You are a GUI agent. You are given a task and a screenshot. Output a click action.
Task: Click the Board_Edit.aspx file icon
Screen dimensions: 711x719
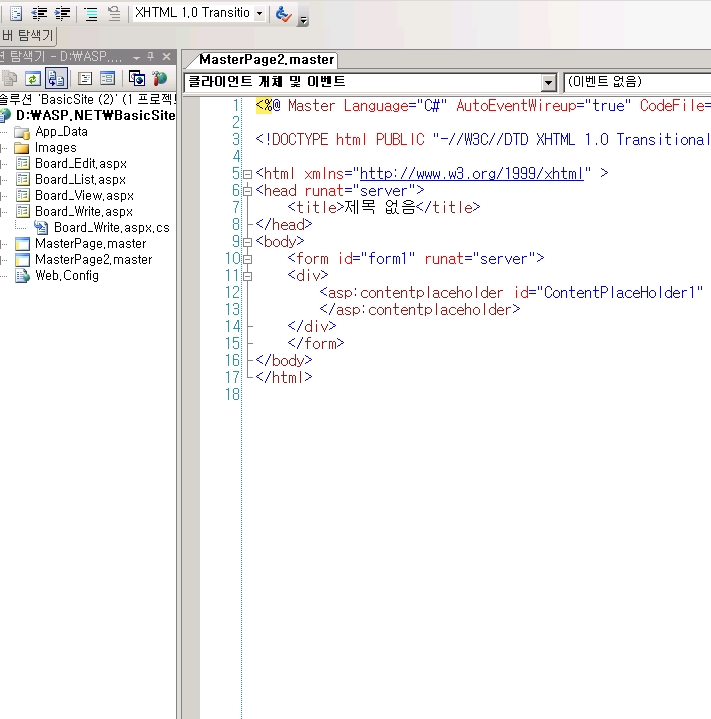pyautogui.click(x=22, y=164)
